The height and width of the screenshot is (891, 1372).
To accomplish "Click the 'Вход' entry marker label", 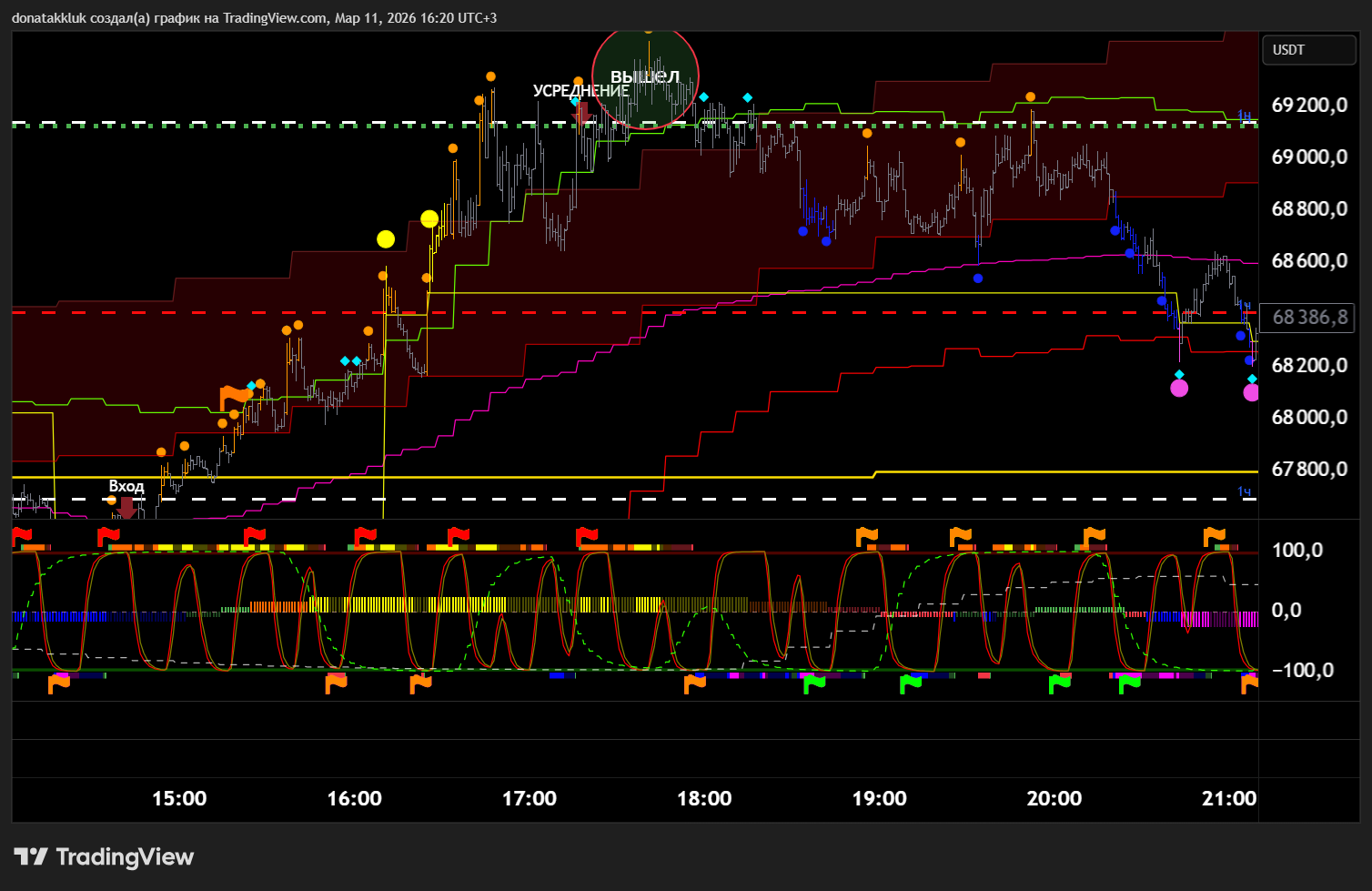I will click(126, 486).
